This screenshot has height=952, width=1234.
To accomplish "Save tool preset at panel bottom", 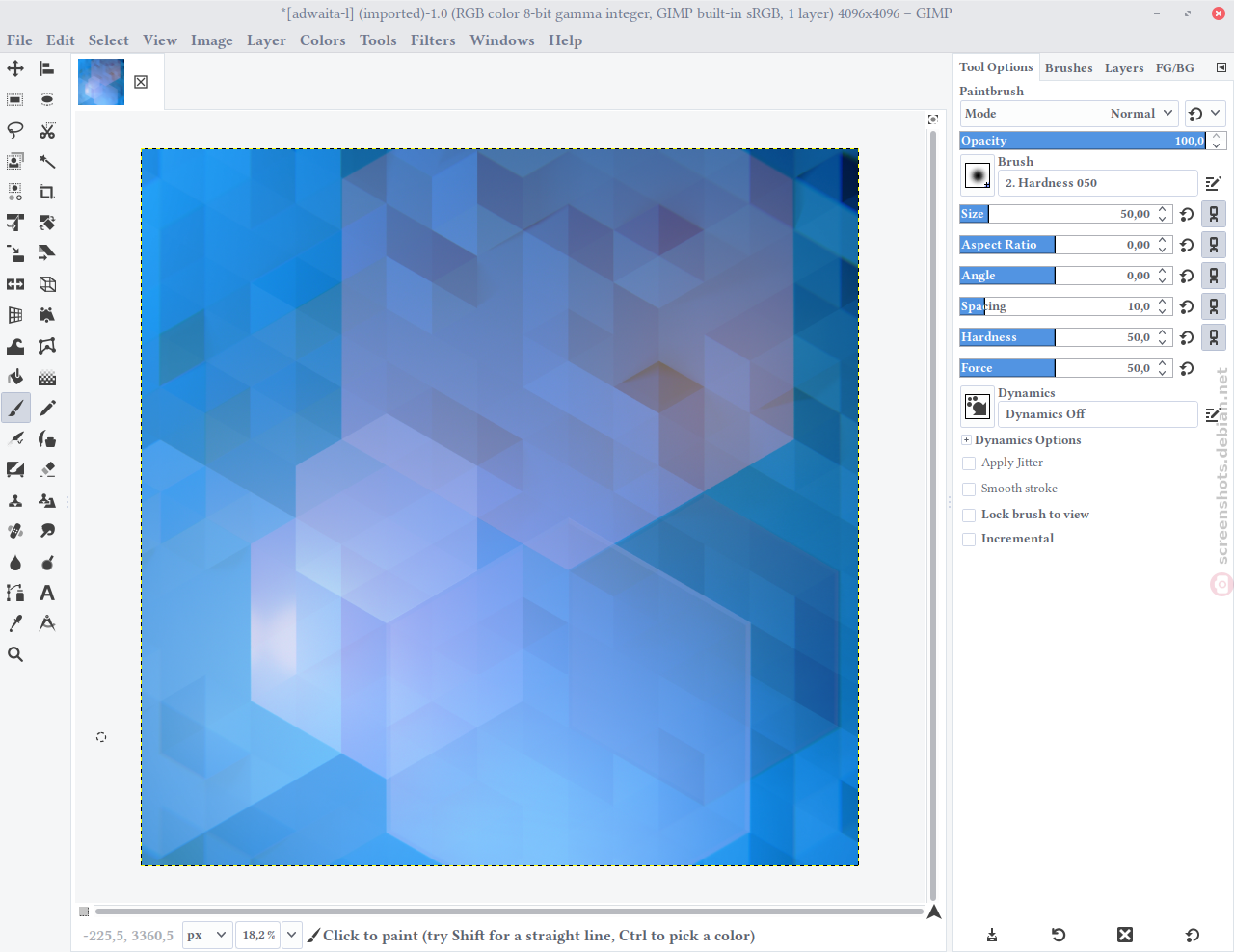I will pyautogui.click(x=992, y=935).
